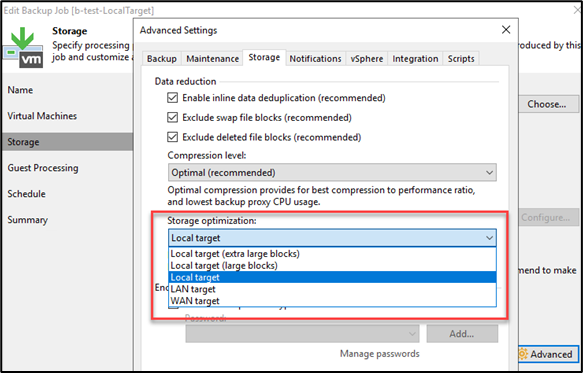Open the Manage passwords link
Viewport: 583px width, 373px height.
[380, 354]
